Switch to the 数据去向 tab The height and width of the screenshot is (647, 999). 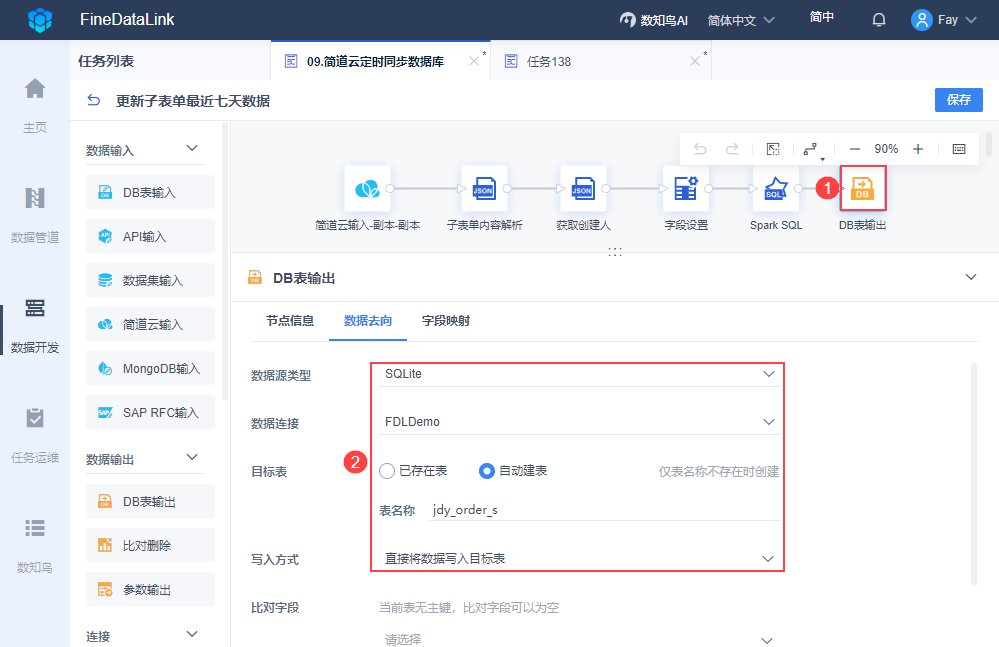pyautogui.click(x=368, y=320)
